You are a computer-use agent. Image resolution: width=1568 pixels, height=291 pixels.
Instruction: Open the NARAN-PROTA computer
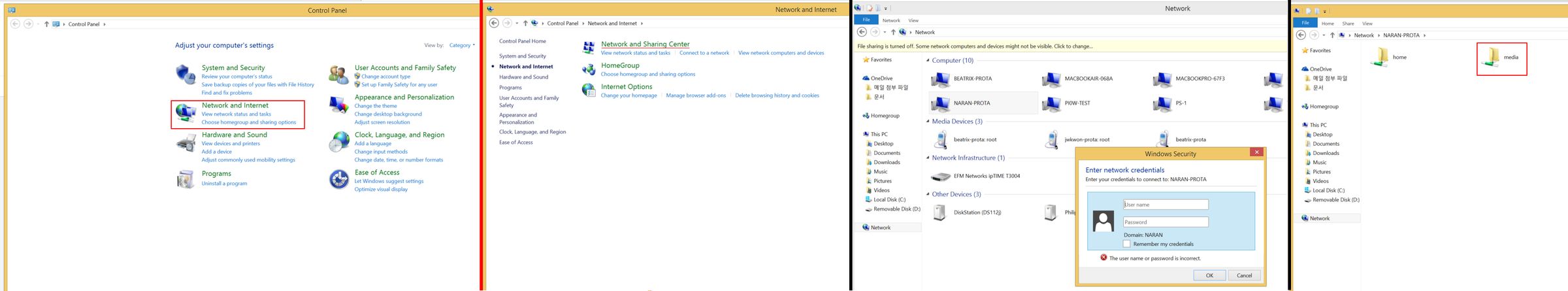pos(983,103)
